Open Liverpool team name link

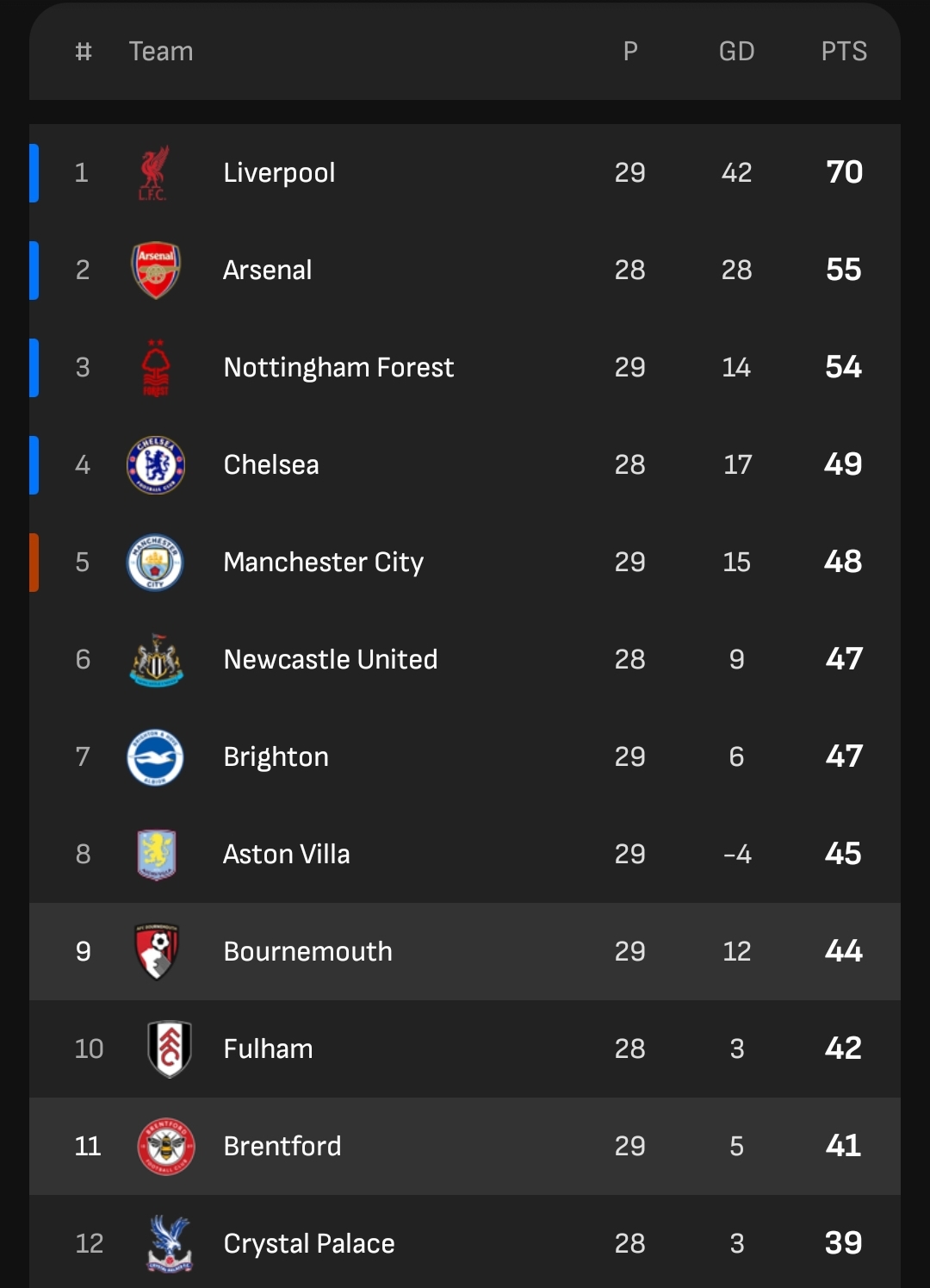[x=279, y=173]
